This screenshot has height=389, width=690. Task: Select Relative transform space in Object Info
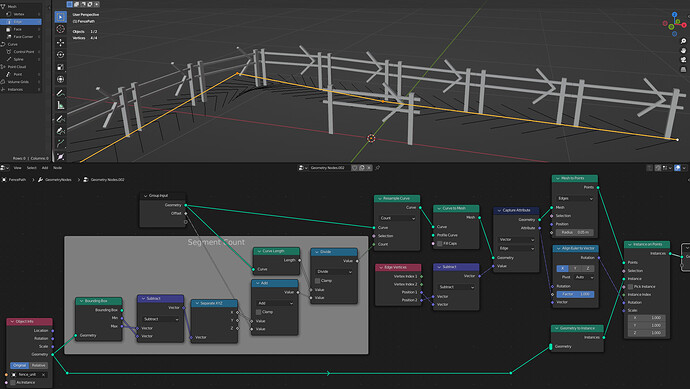(x=39, y=365)
